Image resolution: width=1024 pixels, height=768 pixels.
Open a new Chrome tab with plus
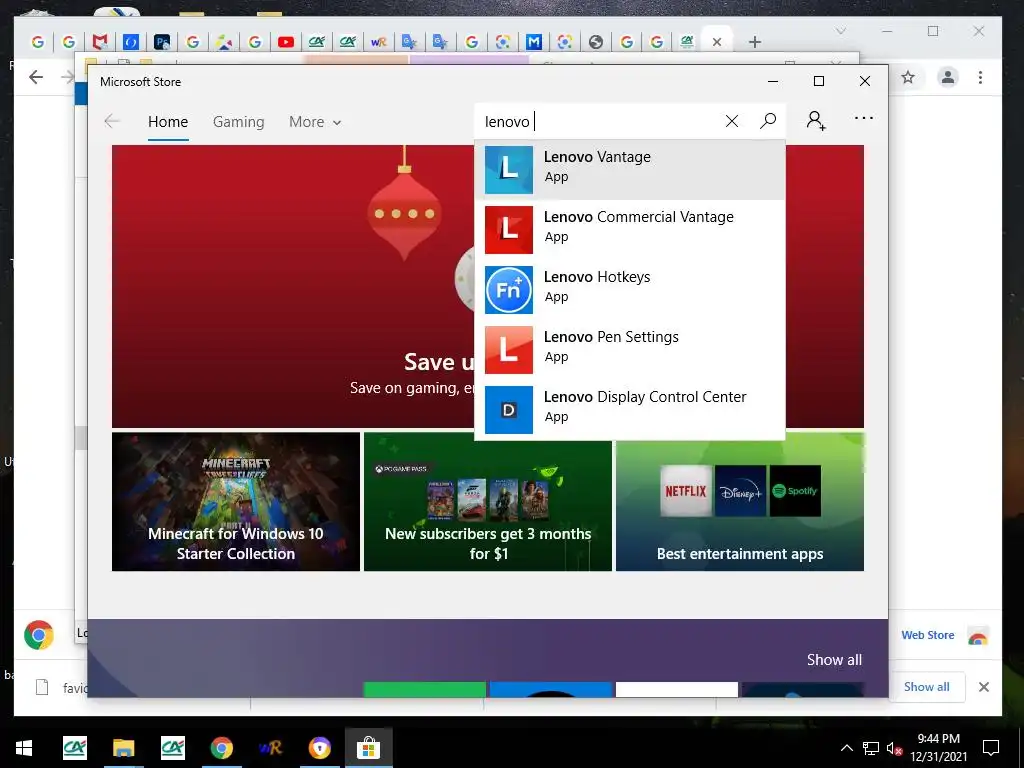[x=755, y=42]
